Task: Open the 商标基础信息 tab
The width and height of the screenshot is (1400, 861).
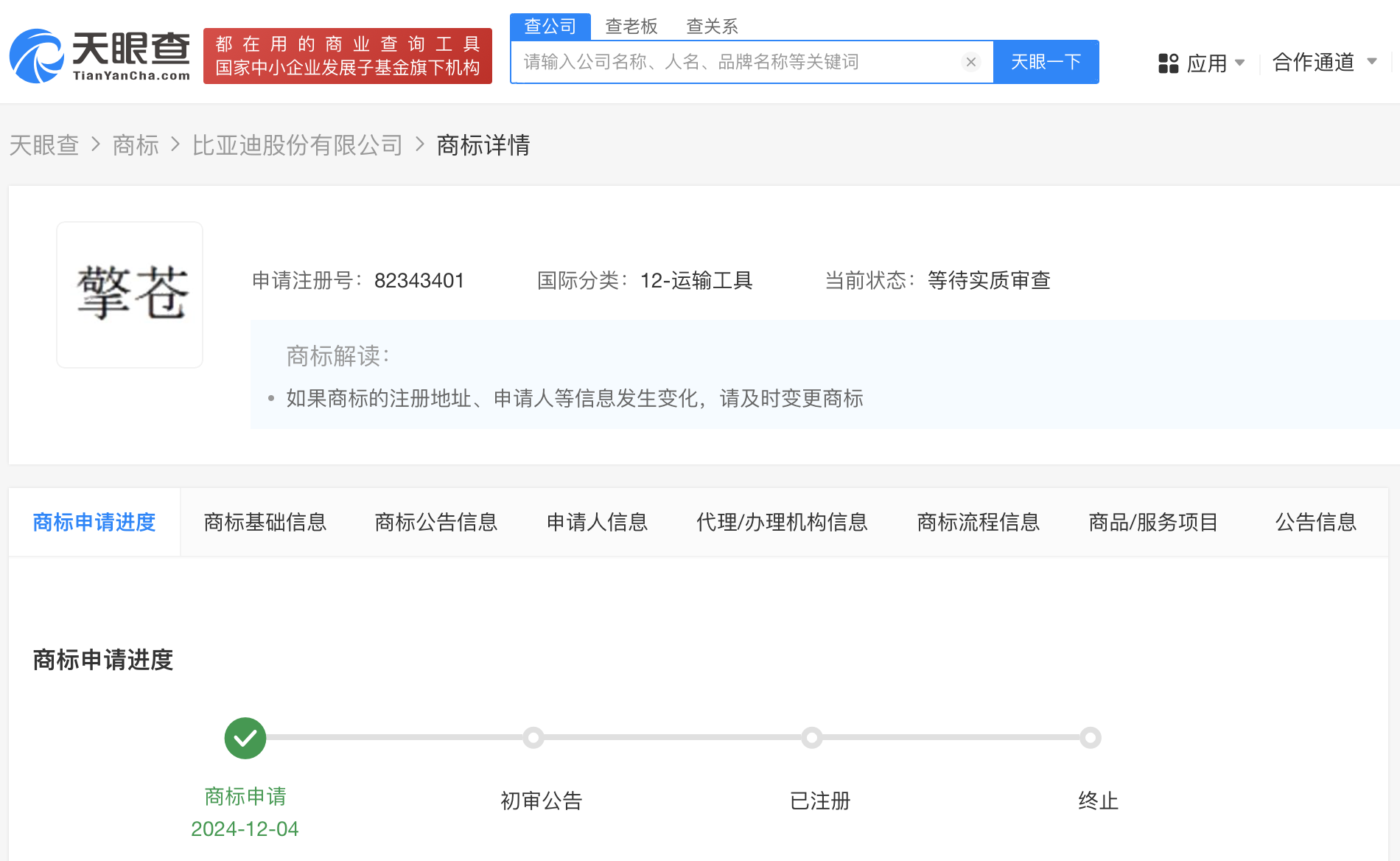Action: click(265, 522)
